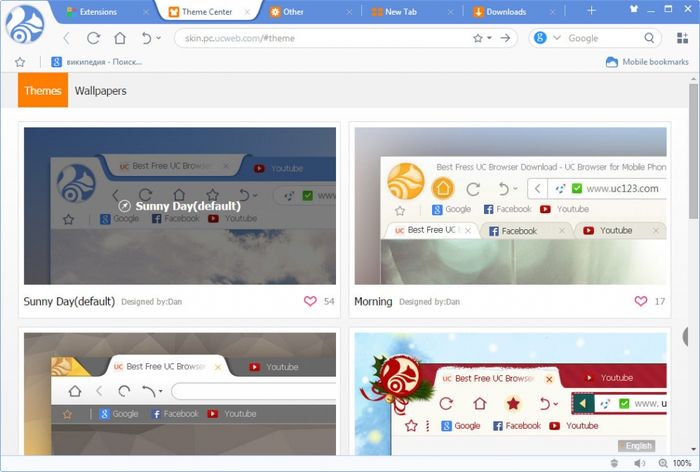Click the Sunny Day like count 54
This screenshot has height=472, width=700.
pyautogui.click(x=329, y=301)
